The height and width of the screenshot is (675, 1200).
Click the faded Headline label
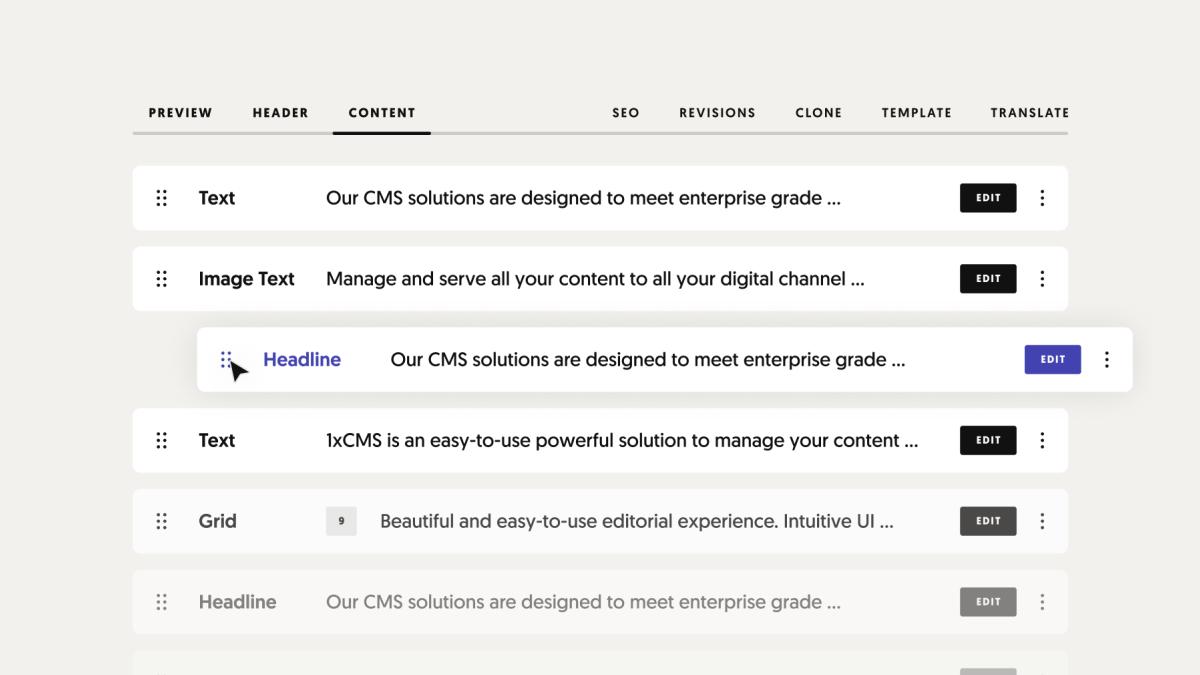237,602
